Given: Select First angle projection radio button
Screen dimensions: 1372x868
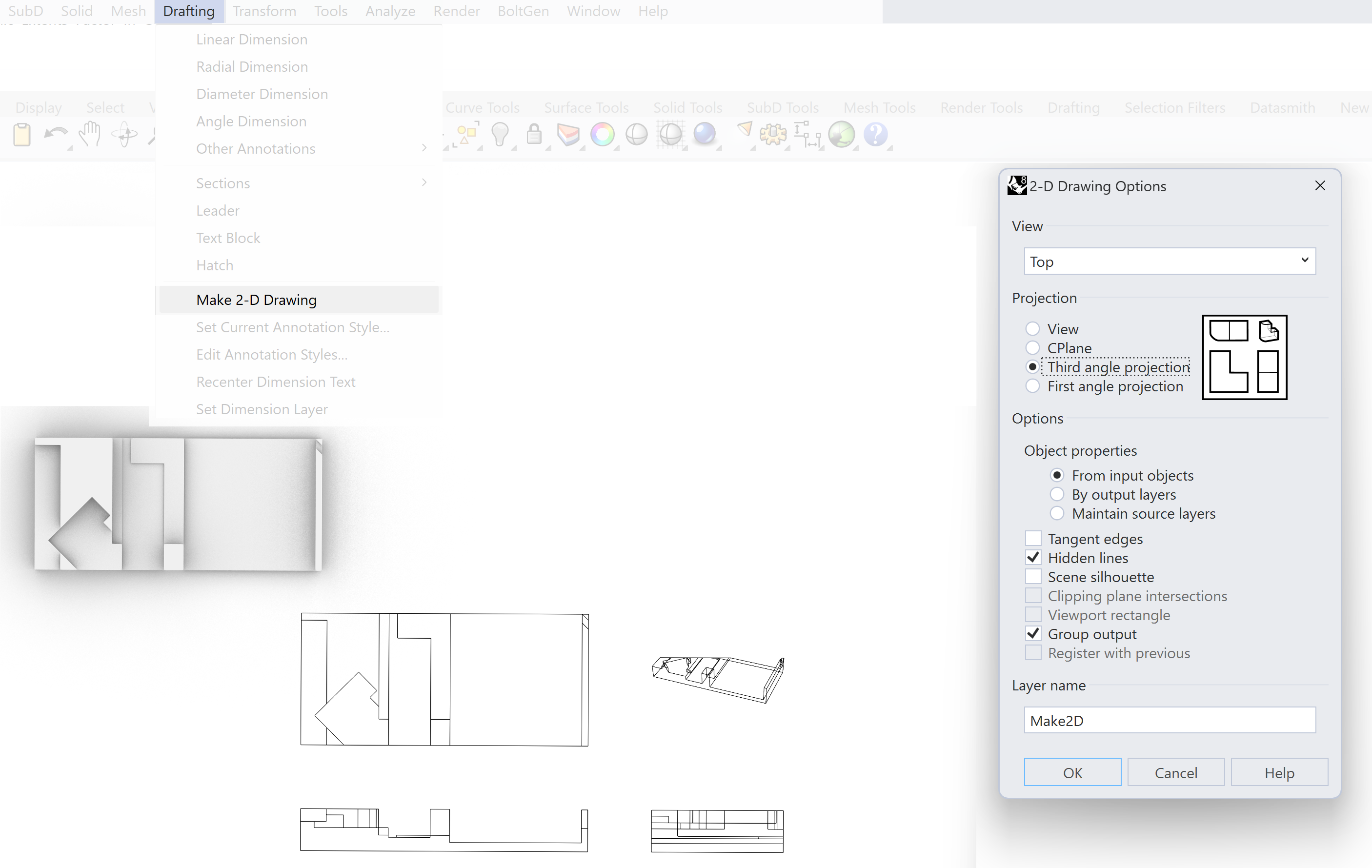Looking at the screenshot, I should click(x=1032, y=386).
